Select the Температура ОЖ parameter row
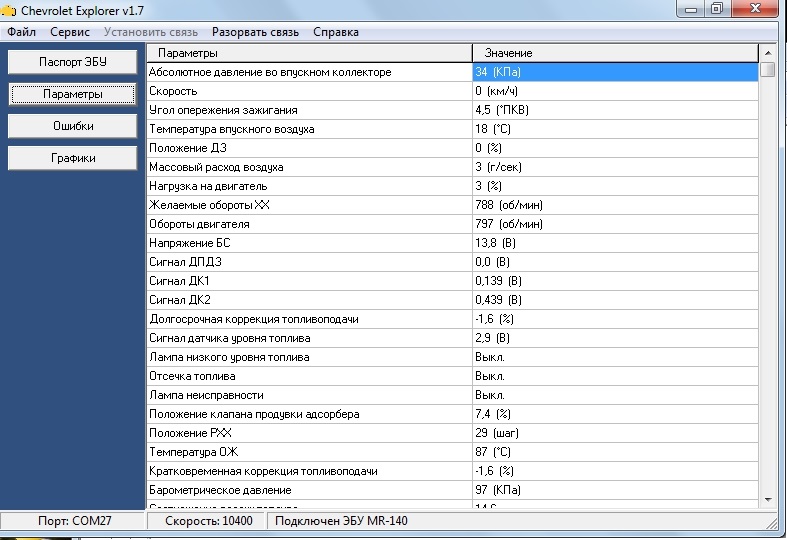 [310, 452]
